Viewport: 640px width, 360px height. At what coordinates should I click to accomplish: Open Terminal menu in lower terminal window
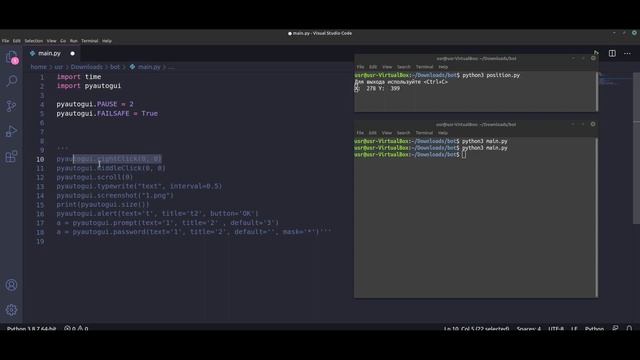424,133
